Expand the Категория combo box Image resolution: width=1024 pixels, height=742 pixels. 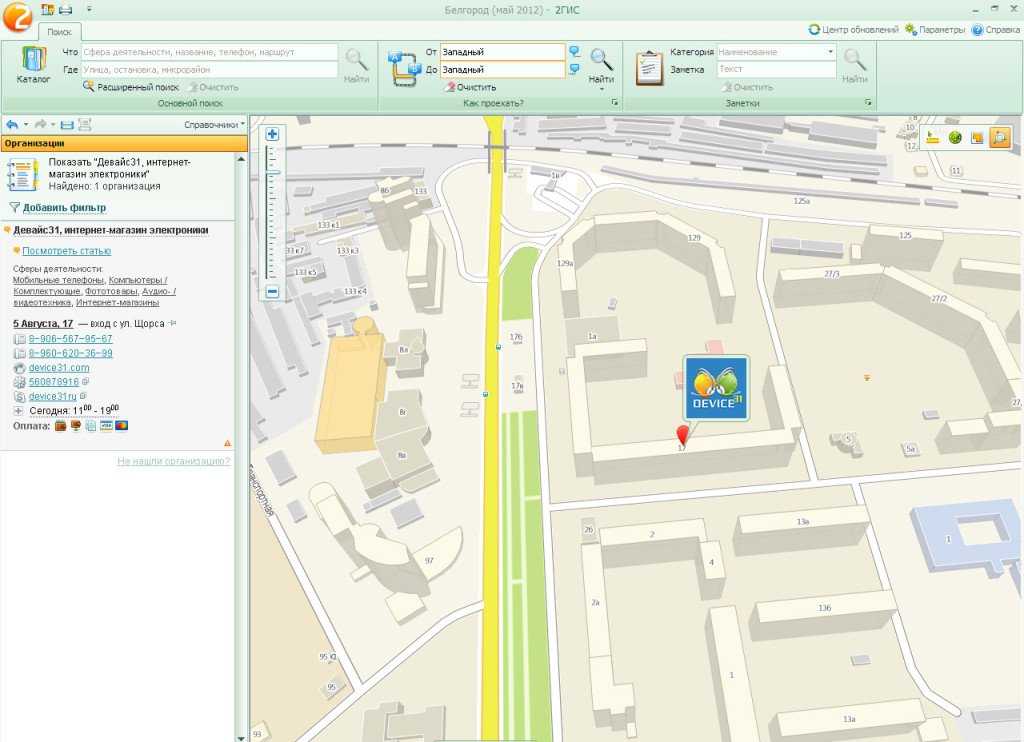(830, 51)
